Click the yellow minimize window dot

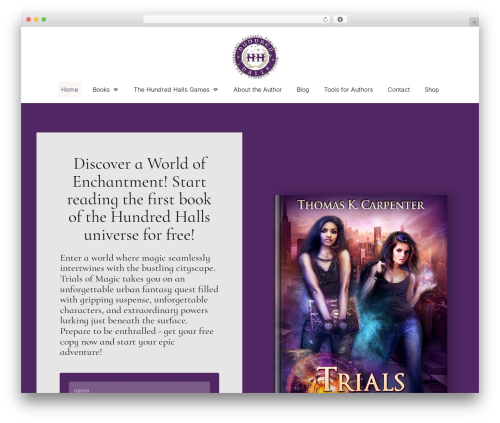tap(36, 20)
